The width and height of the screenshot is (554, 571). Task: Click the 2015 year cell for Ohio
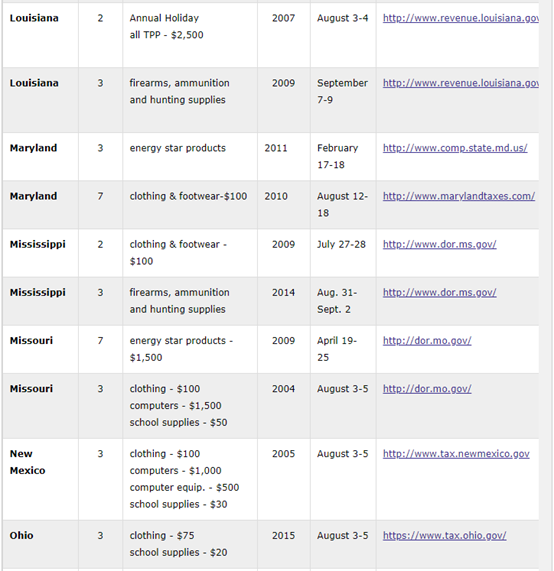pos(283,545)
